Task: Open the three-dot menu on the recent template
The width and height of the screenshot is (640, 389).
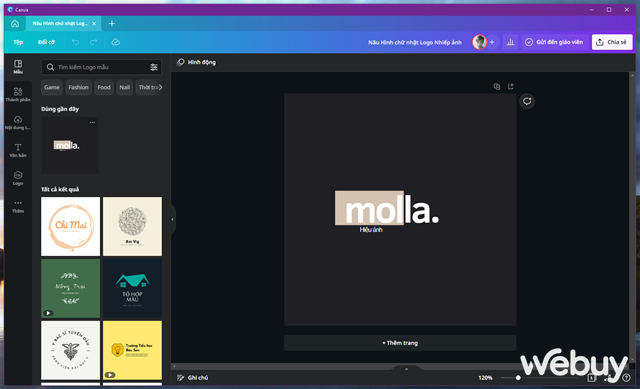Action: (x=93, y=122)
